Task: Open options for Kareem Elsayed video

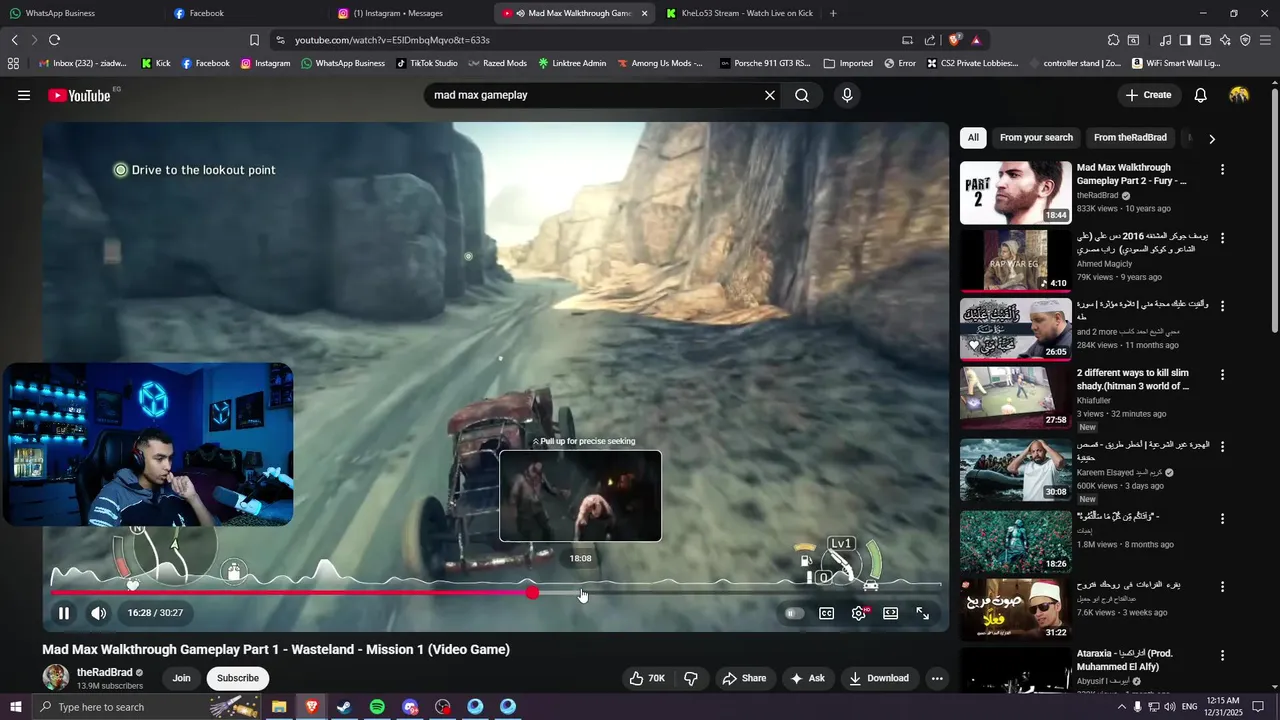Action: coord(1222,446)
